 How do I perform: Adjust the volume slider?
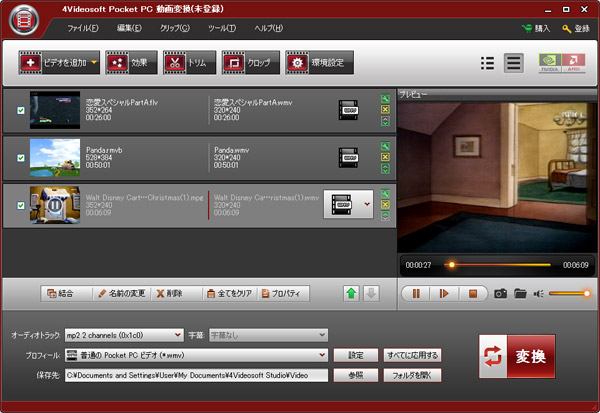[569, 294]
